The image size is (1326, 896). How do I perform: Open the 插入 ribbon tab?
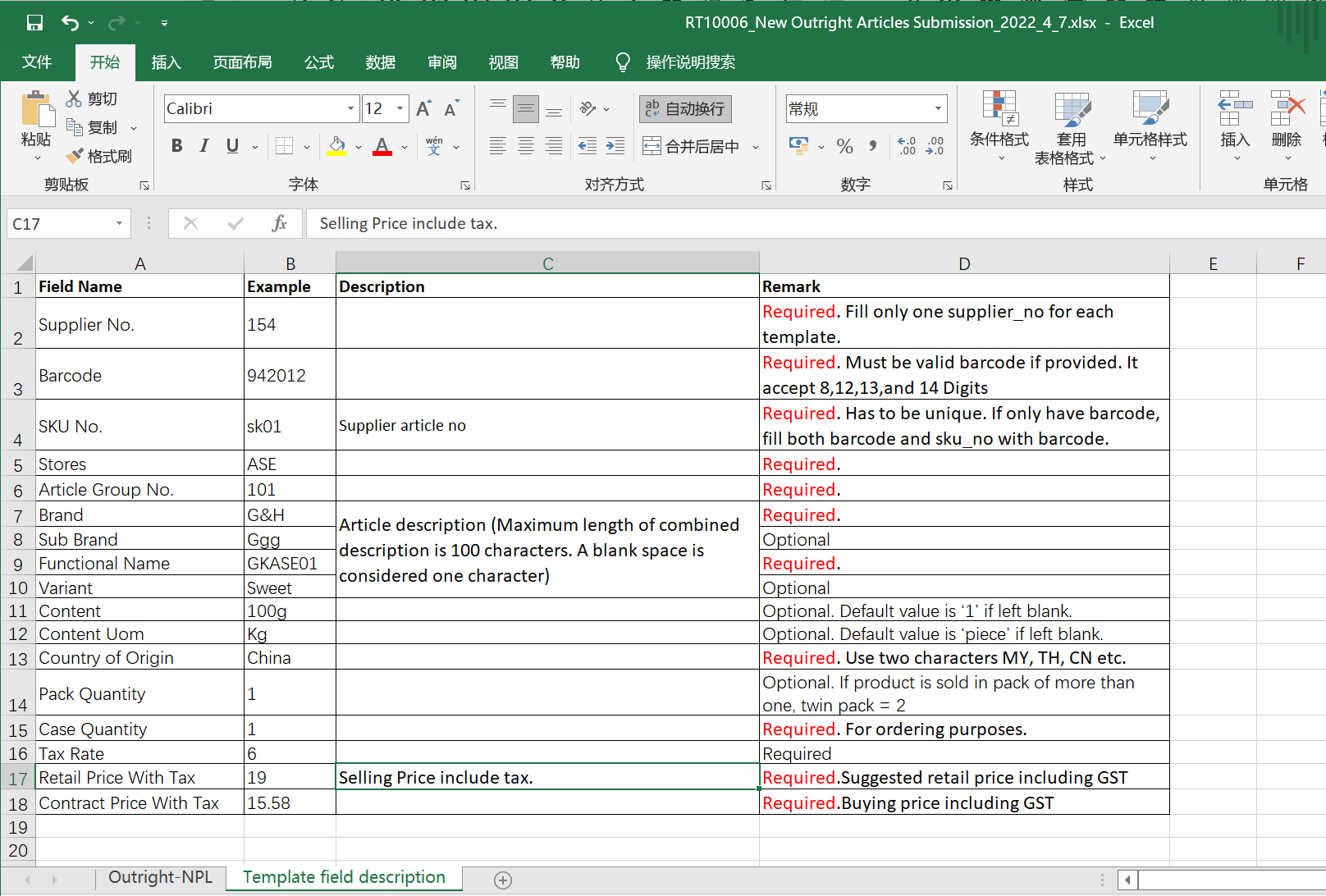pyautogui.click(x=166, y=62)
